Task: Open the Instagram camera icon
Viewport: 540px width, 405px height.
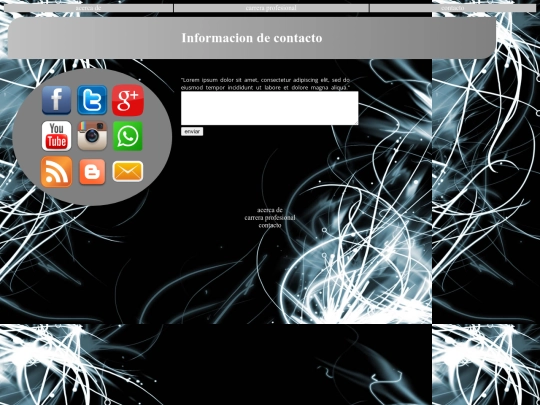Action: [92, 136]
